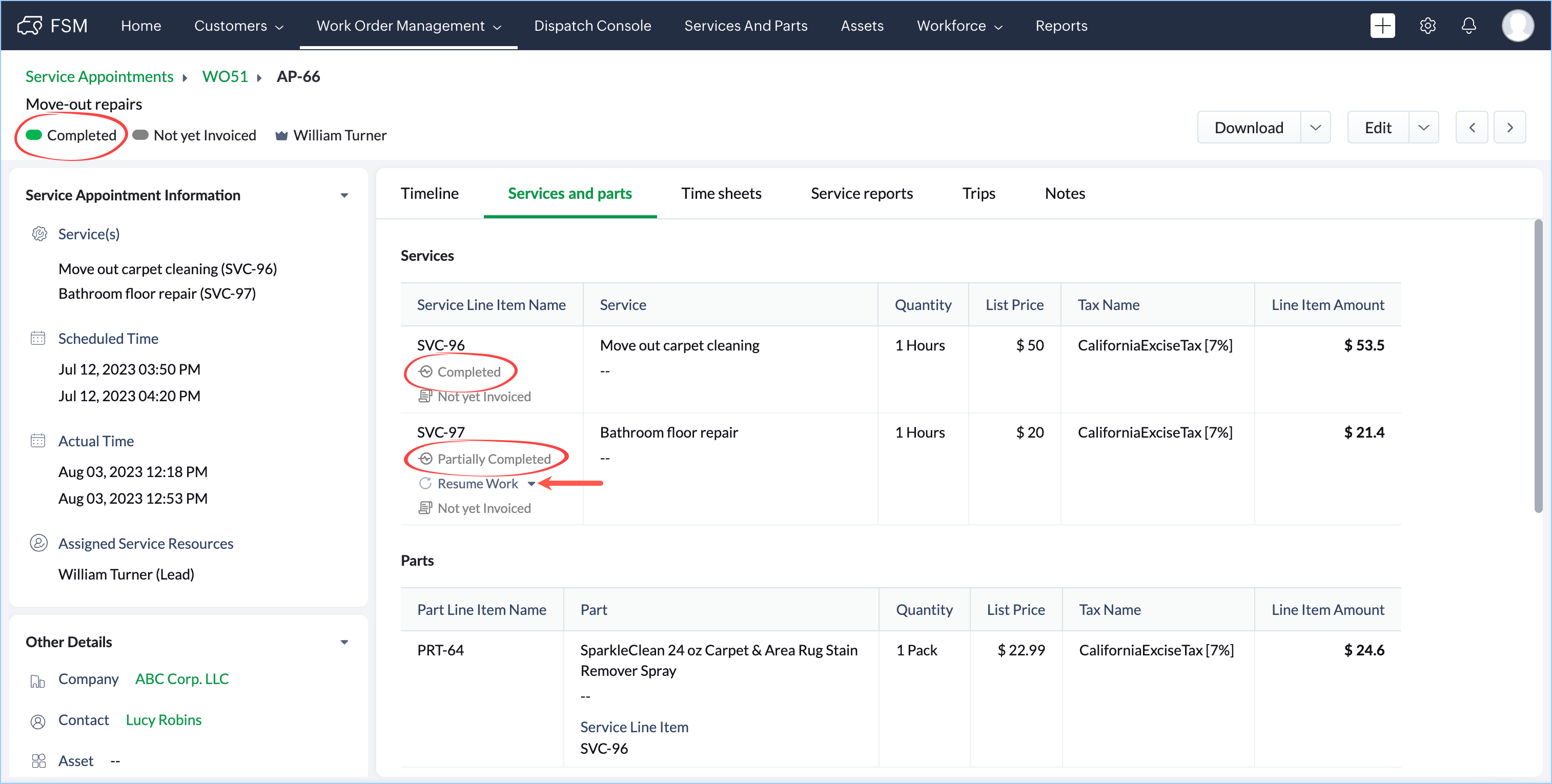
Task: Go to Service Appointments breadcrumb
Action: pyautogui.click(x=99, y=76)
